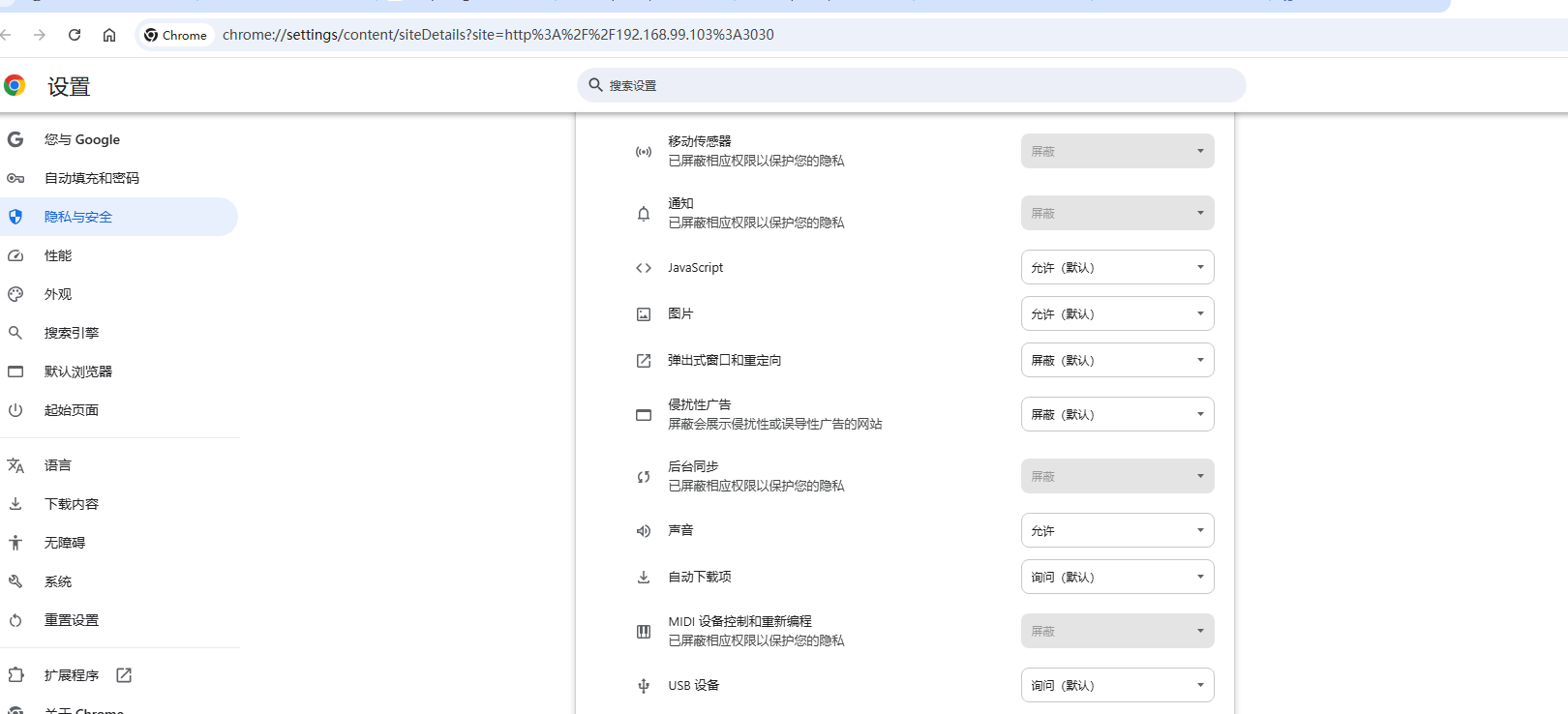Click into the 搜索设置 search field

[x=912, y=85]
